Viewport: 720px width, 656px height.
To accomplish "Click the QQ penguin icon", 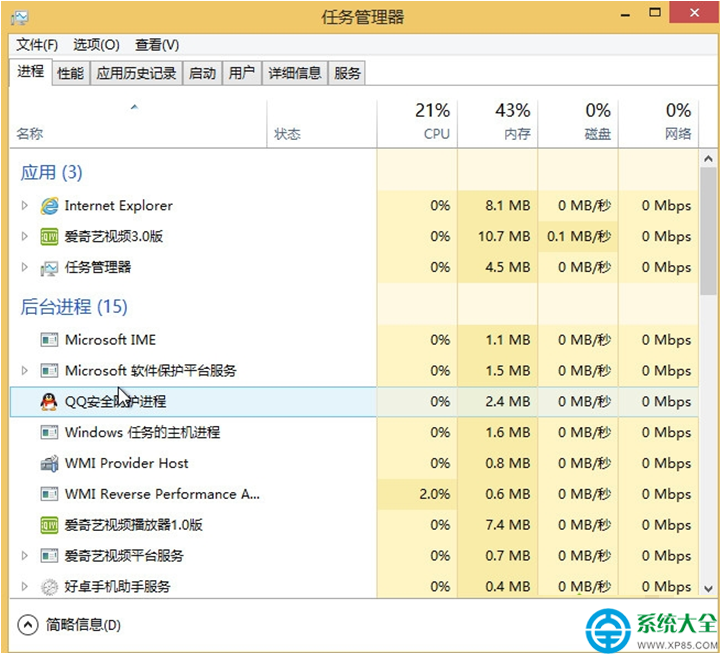I will pos(49,402).
